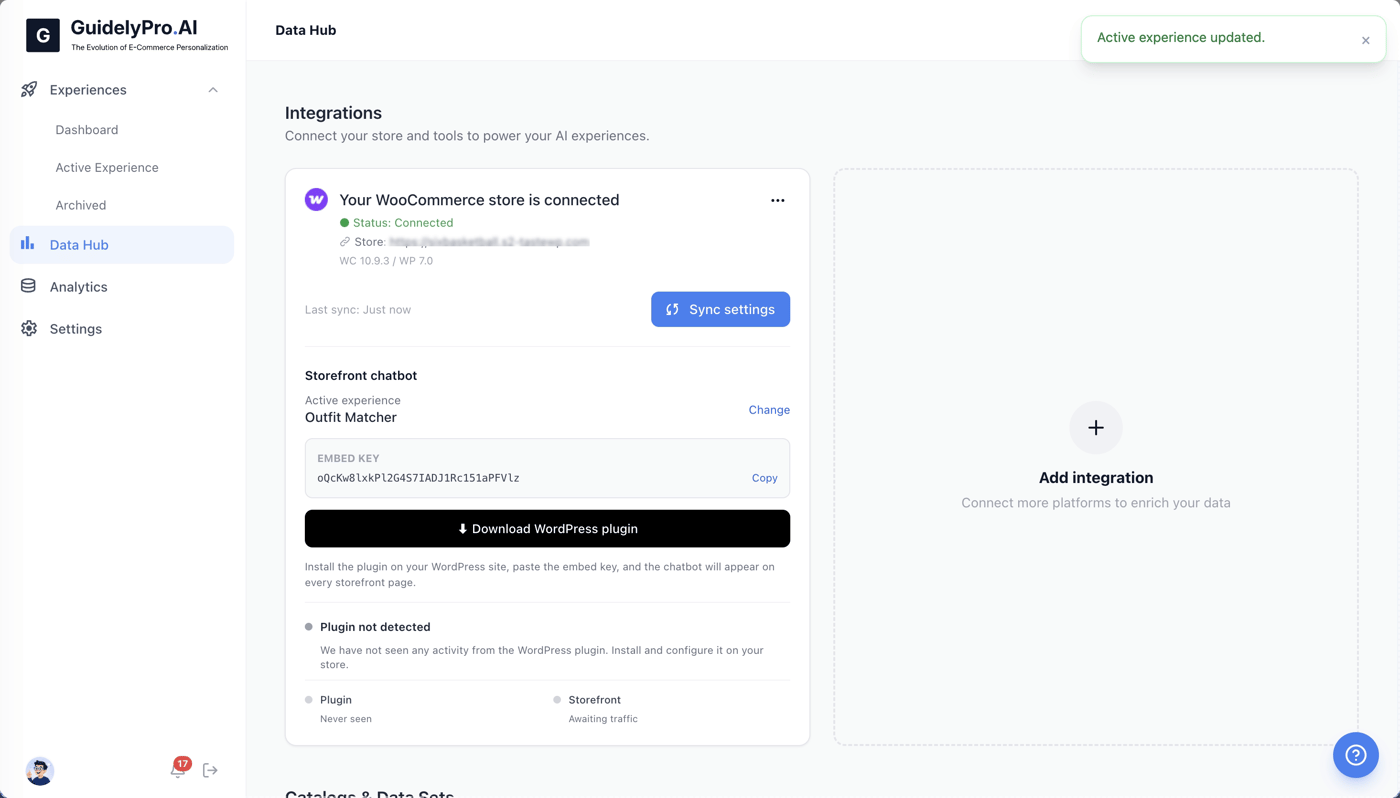Click Download WordPress plugin button
The height and width of the screenshot is (798, 1400).
(x=547, y=528)
